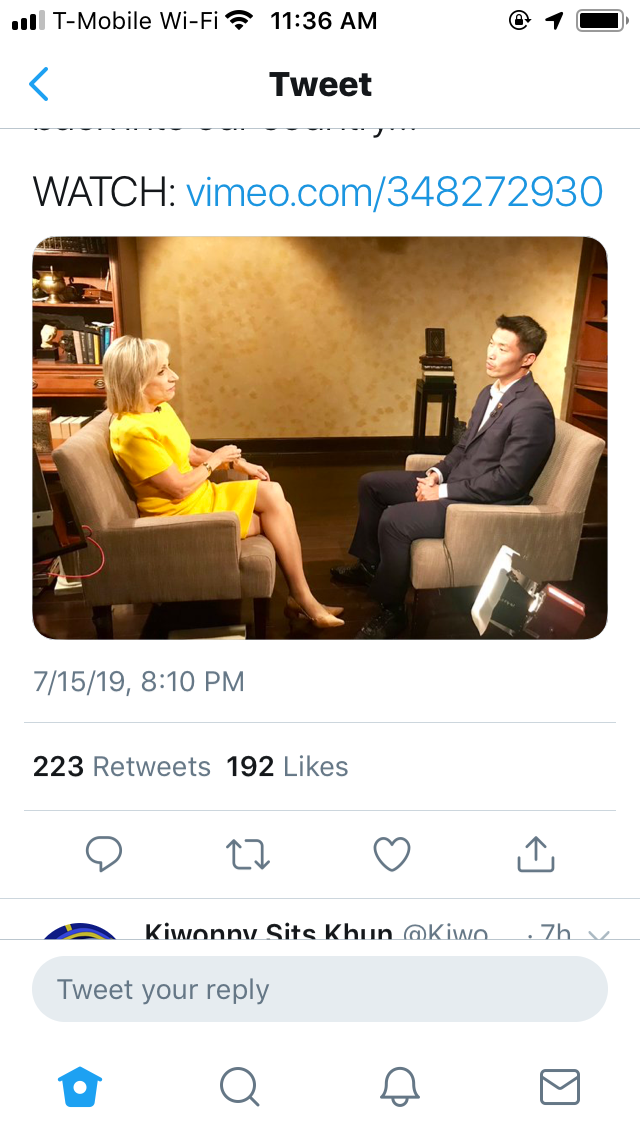Tap the back arrow
Viewport: 640px width, 1136px height.
tap(39, 85)
